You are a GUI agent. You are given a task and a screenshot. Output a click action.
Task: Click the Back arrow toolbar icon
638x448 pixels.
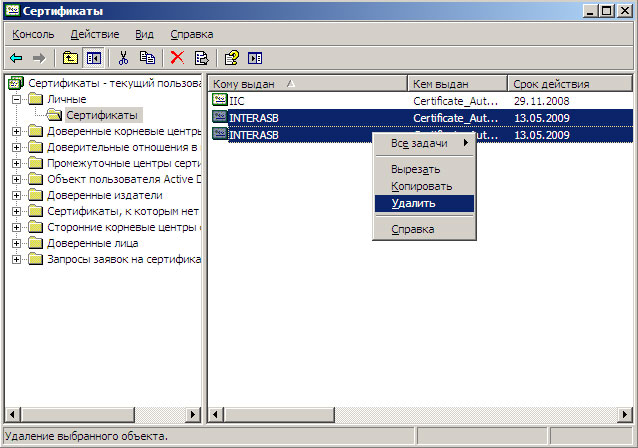pyautogui.click(x=16, y=58)
